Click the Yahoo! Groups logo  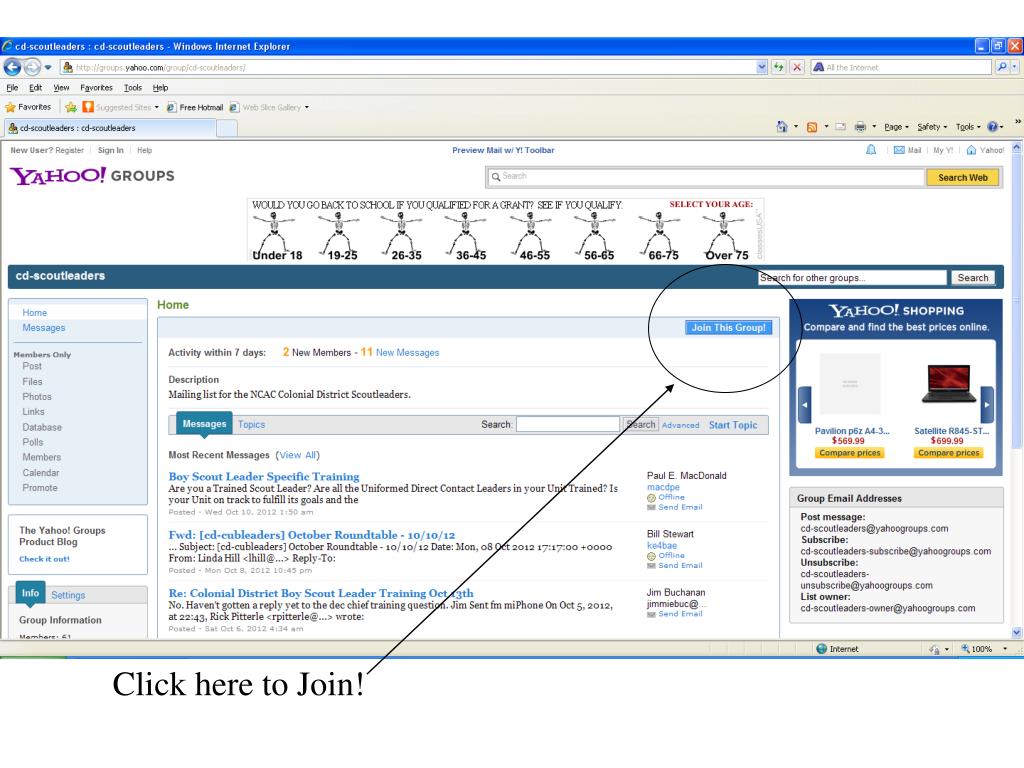pos(92,176)
